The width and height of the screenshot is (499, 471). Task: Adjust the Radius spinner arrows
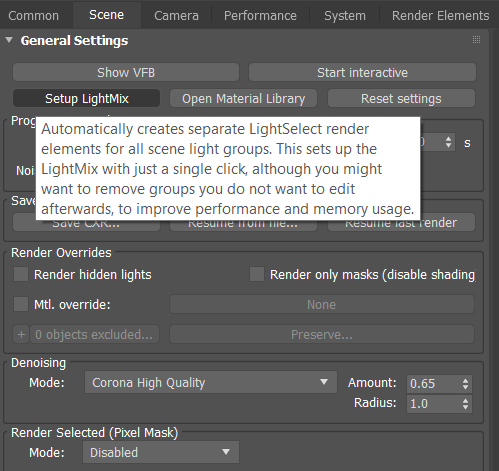click(x=465, y=404)
